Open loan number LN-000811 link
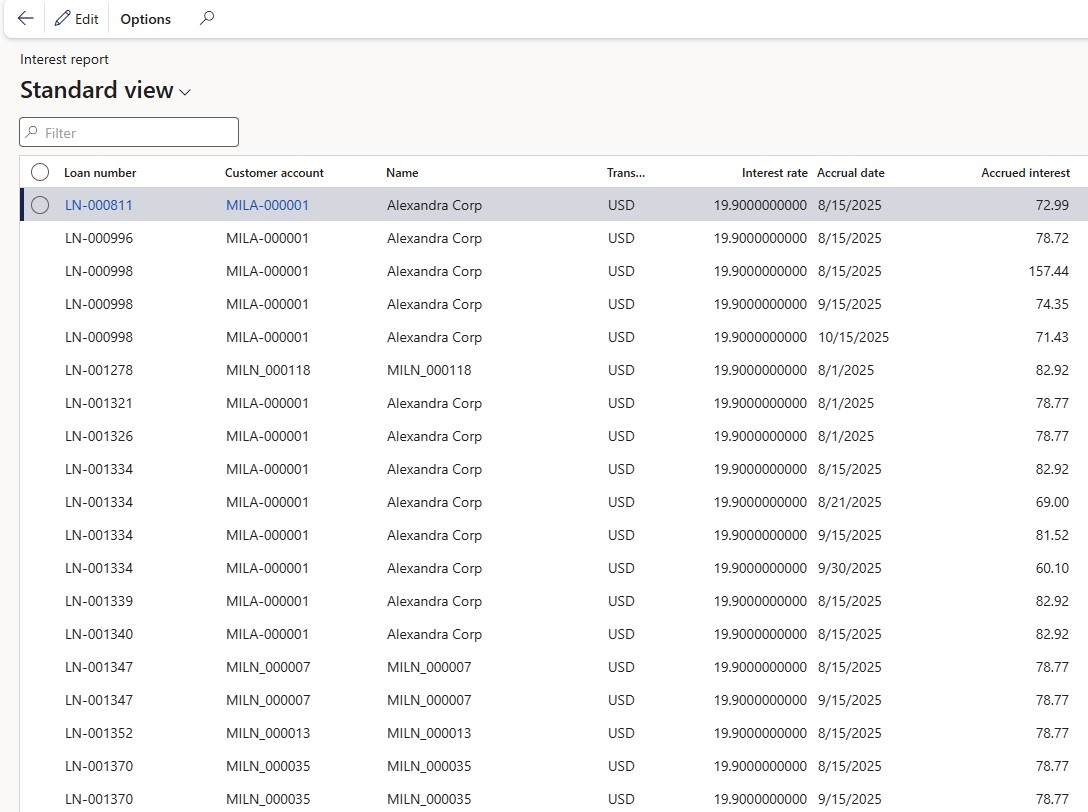This screenshot has width=1088, height=812. tap(99, 205)
